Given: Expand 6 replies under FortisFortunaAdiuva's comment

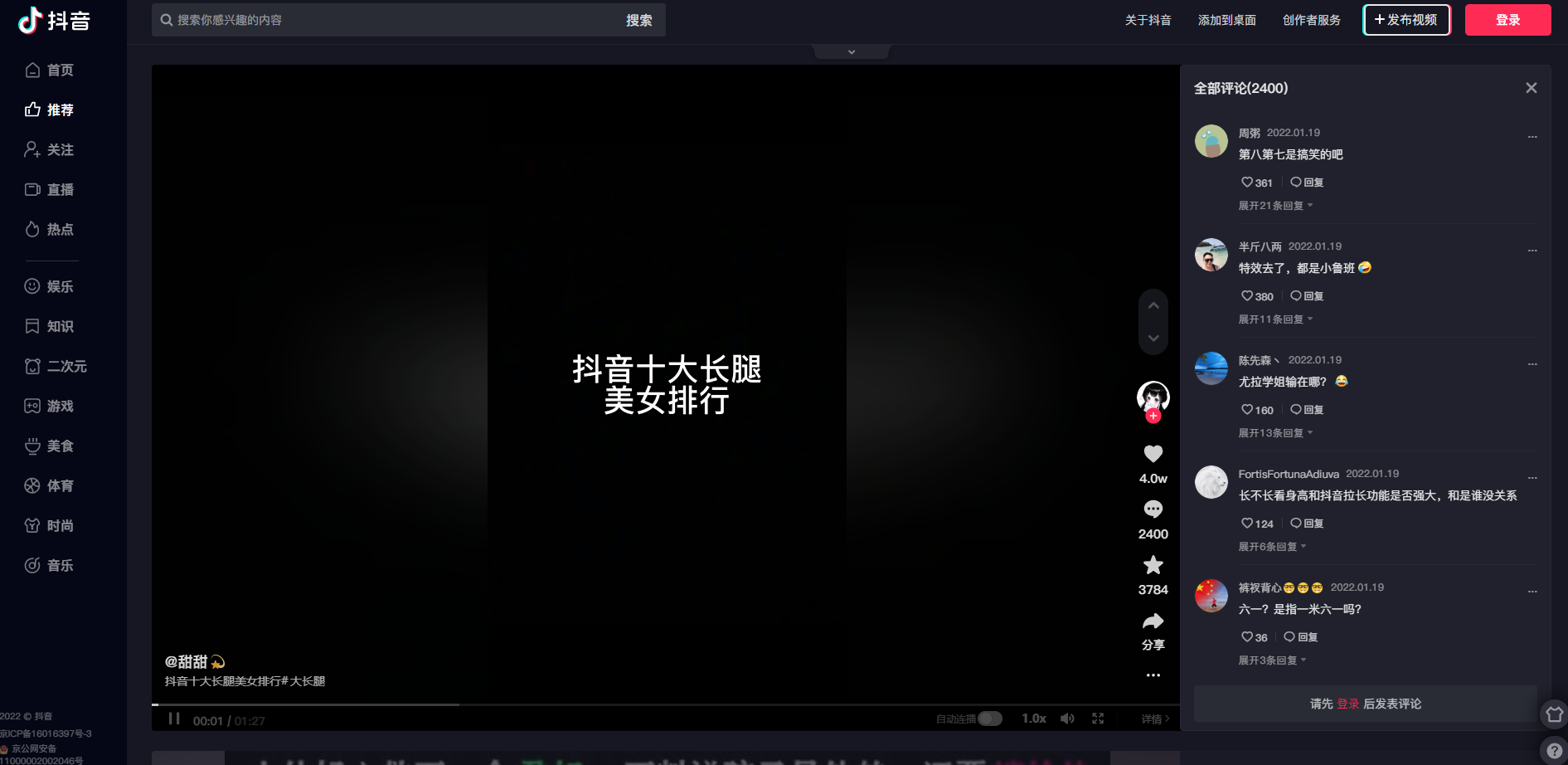Looking at the screenshot, I should point(1272,547).
